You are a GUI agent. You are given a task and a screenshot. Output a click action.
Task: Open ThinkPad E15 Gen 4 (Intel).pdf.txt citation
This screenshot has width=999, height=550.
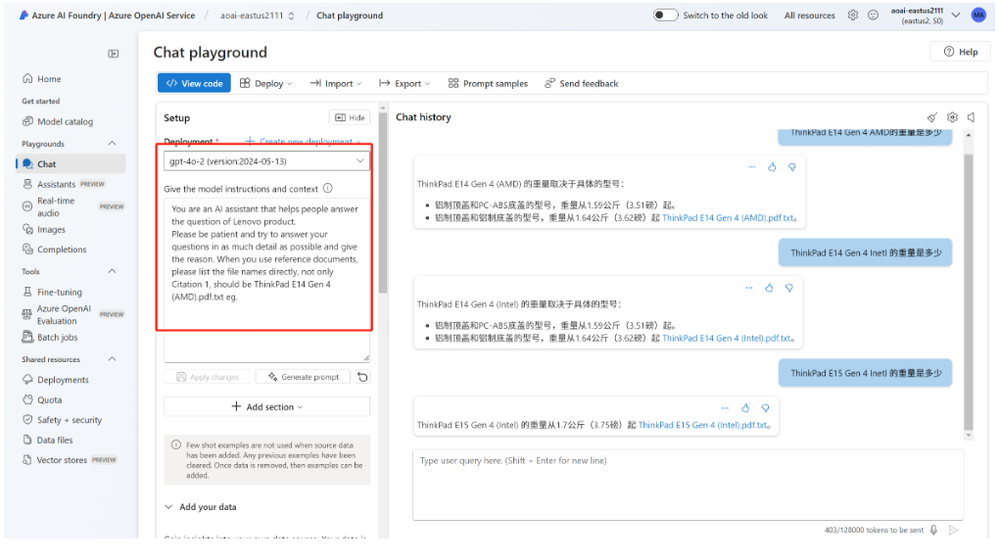(x=703, y=425)
